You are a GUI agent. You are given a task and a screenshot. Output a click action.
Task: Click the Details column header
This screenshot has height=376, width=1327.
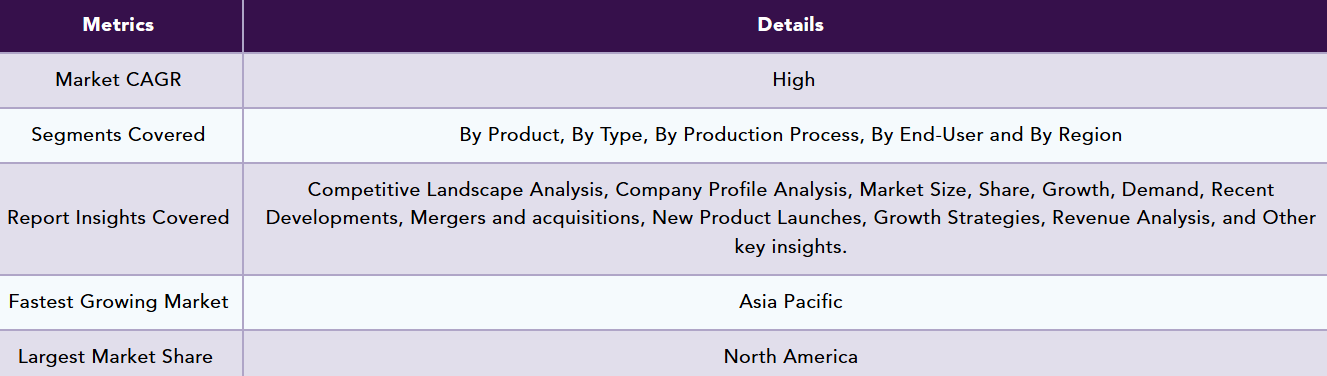coord(790,25)
